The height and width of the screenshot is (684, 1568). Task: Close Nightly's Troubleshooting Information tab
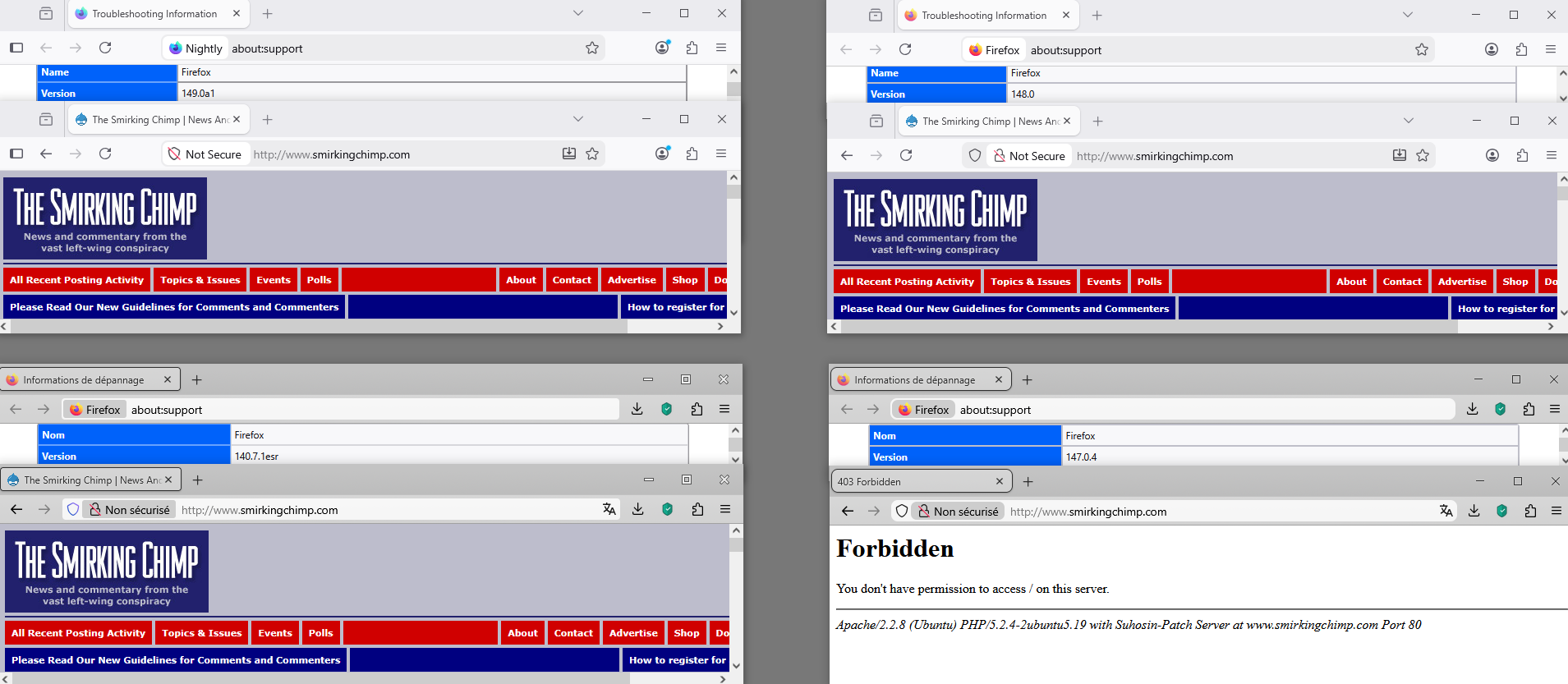point(237,13)
